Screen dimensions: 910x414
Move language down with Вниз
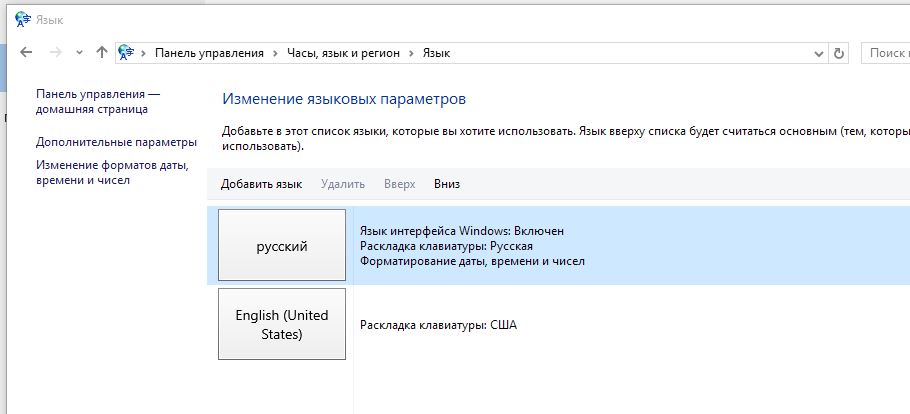click(x=447, y=184)
